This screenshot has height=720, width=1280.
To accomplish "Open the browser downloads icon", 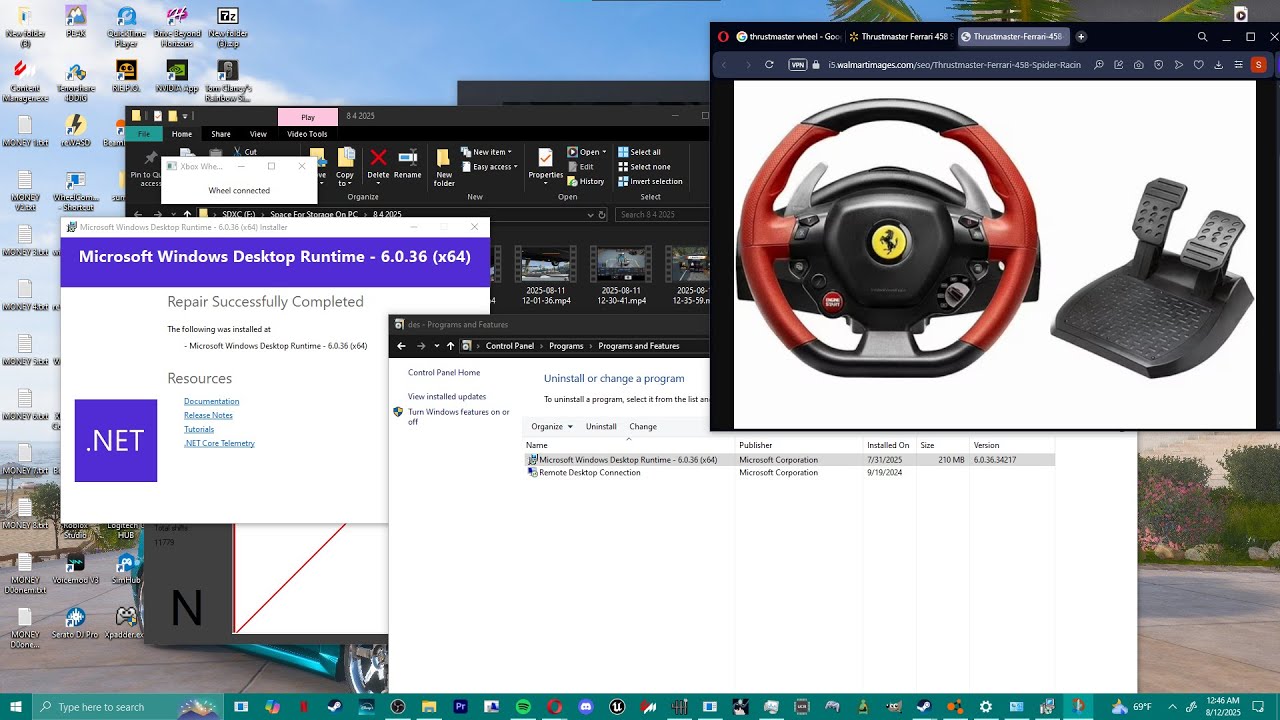I will pyautogui.click(x=1218, y=64).
